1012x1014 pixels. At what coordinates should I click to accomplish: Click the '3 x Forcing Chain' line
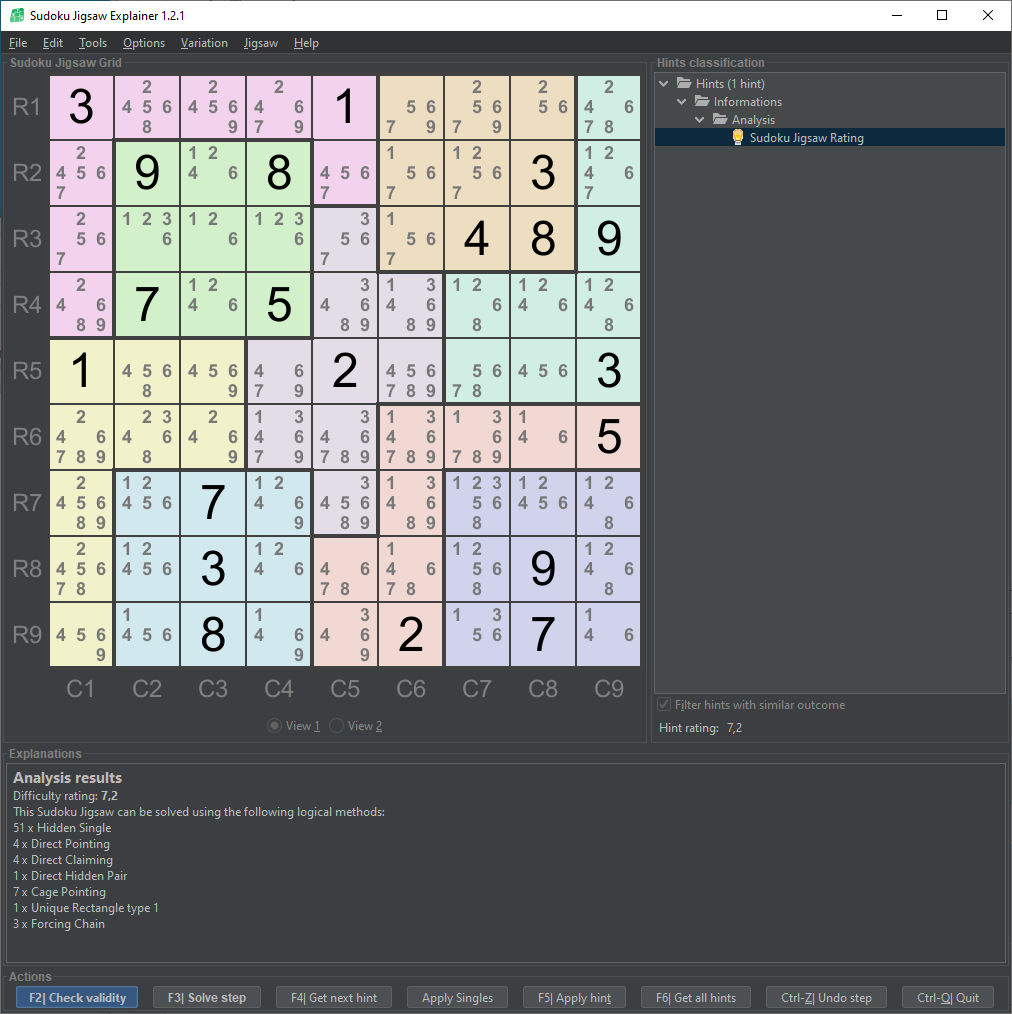tap(59, 923)
